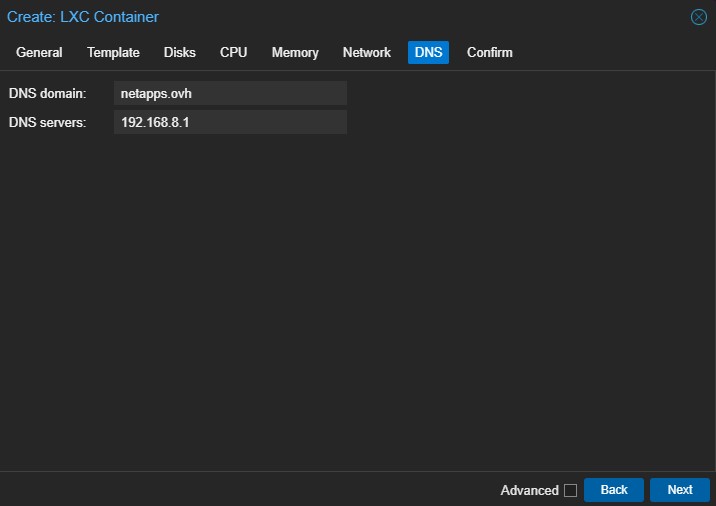Click the Next button
This screenshot has height=506, width=716.
[679, 490]
